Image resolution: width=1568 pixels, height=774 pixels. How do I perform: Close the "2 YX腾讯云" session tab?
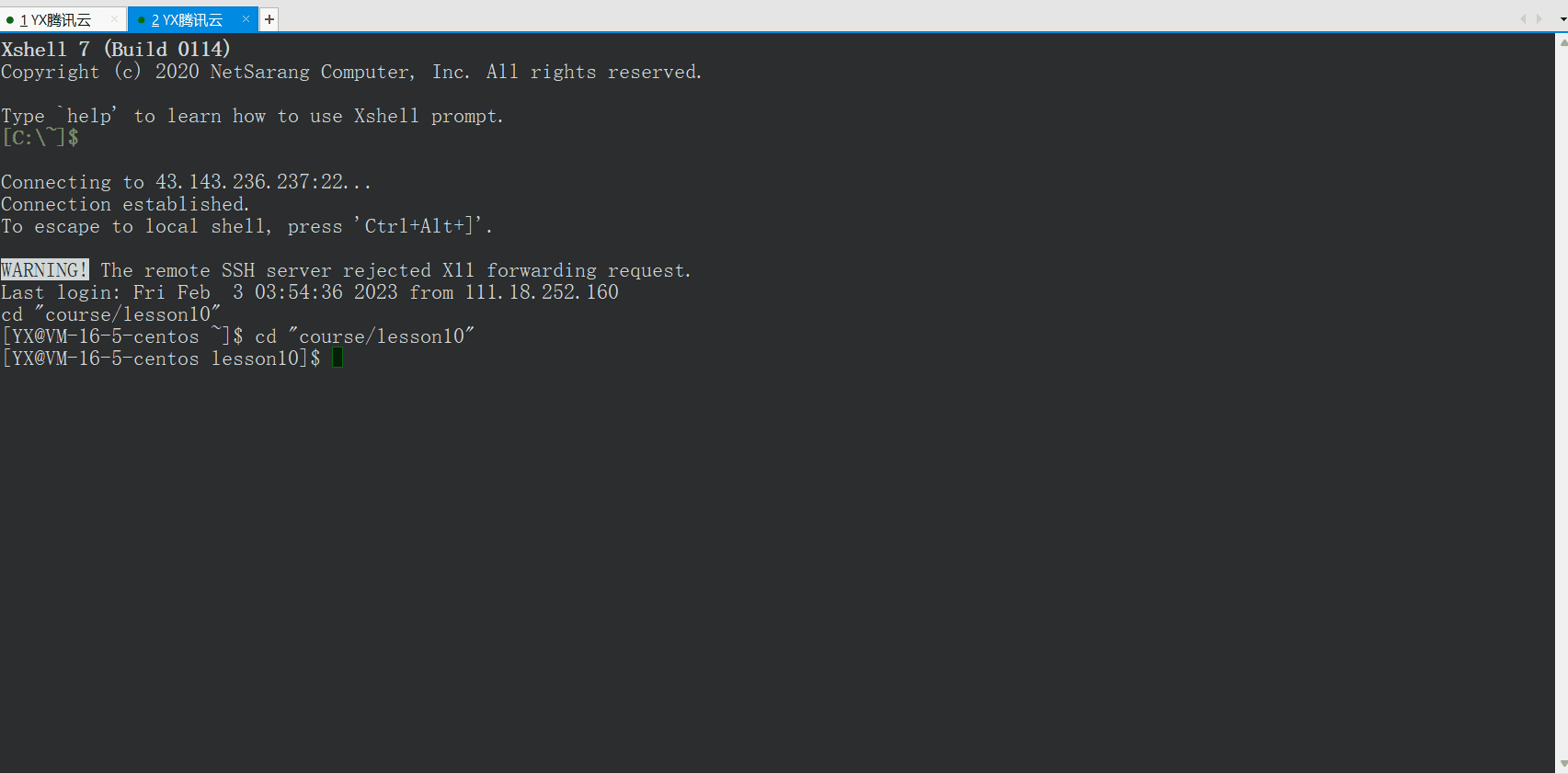(246, 18)
